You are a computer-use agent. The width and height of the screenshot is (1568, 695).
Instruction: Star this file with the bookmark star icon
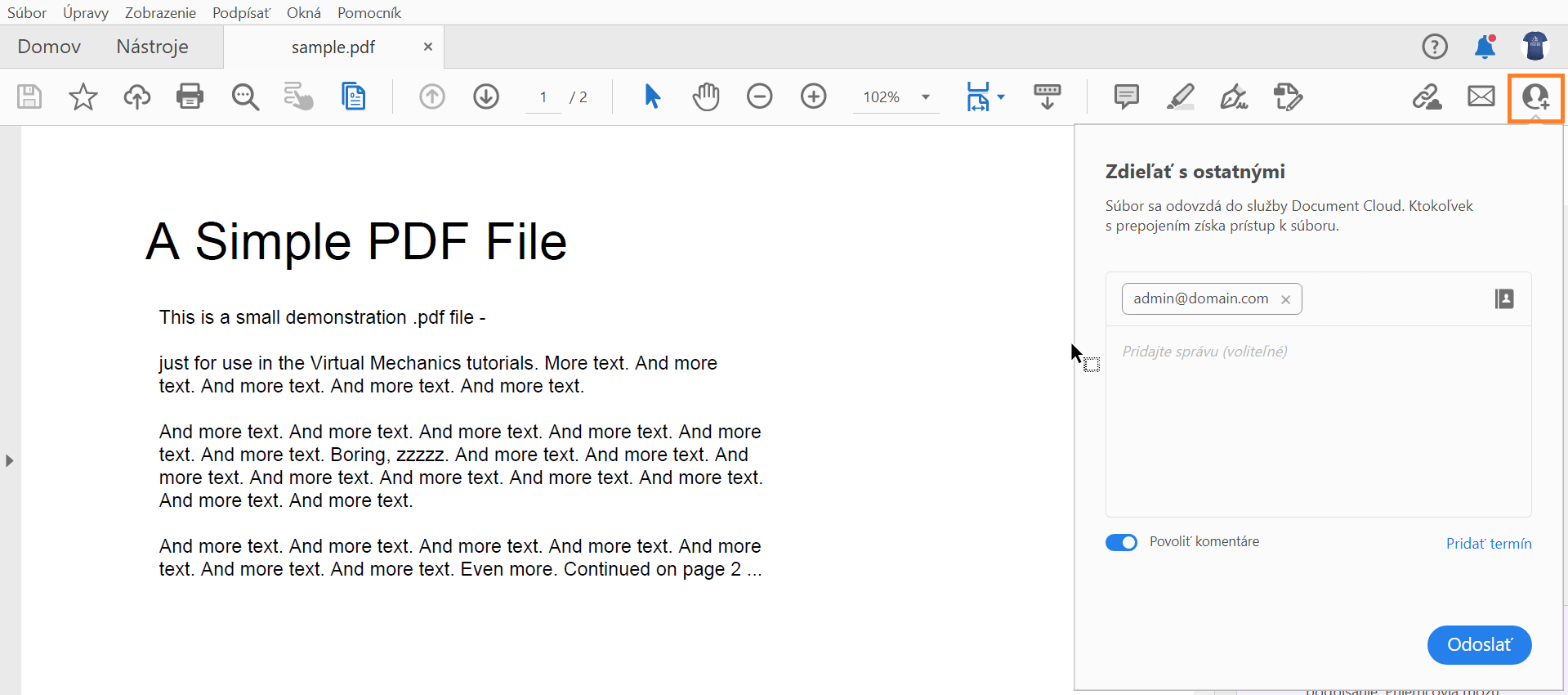point(83,96)
